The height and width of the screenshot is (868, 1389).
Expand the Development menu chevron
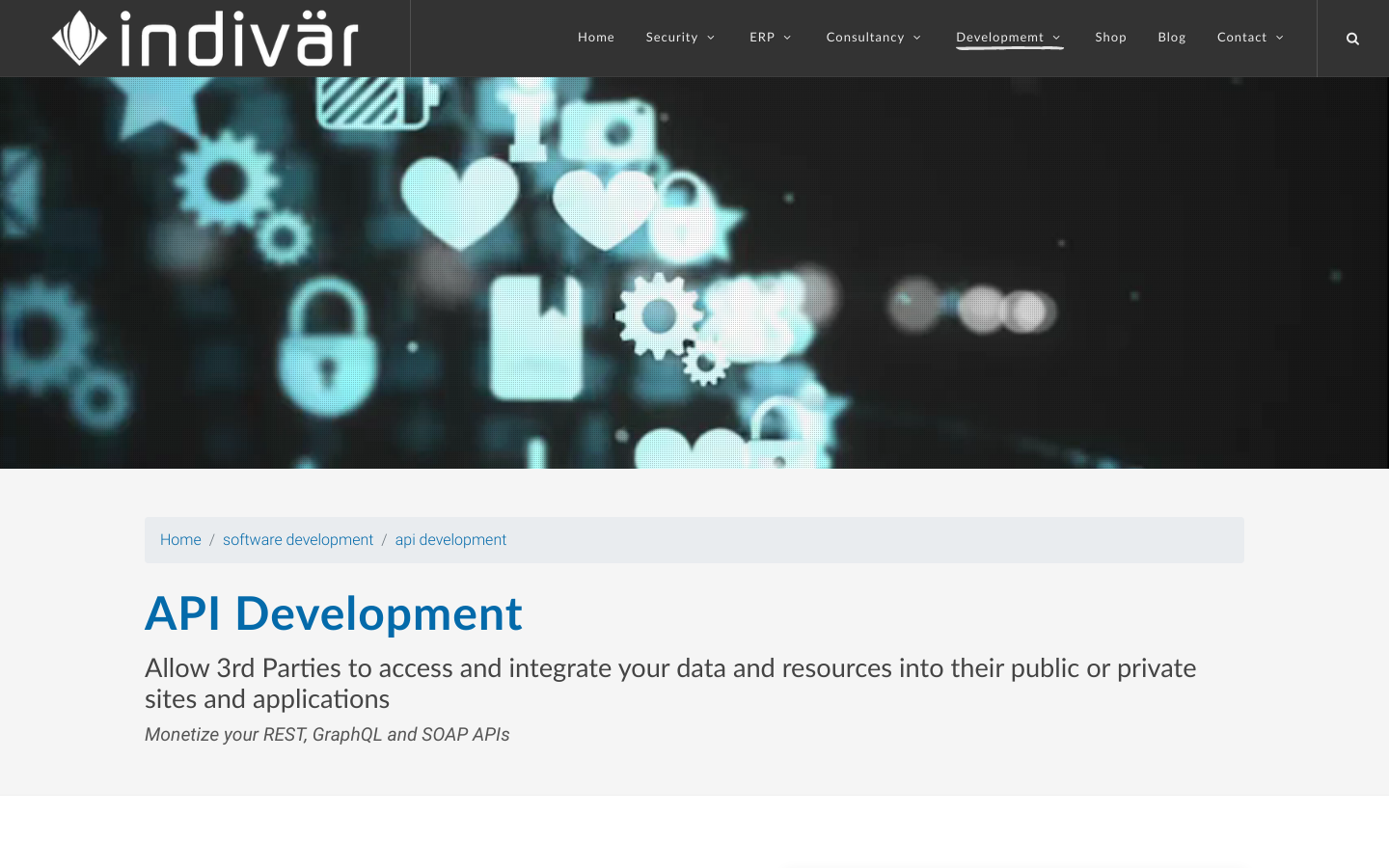[x=1056, y=38]
